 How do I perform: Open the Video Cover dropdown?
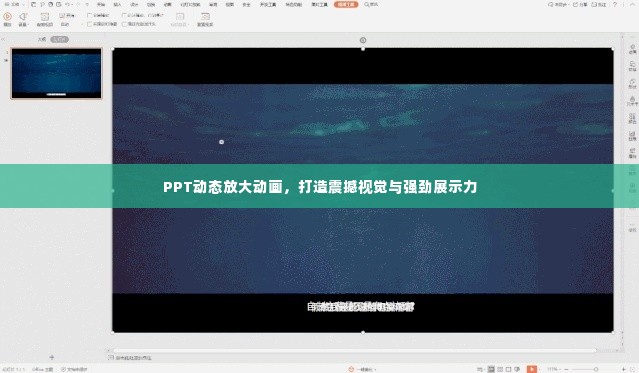pos(179,19)
